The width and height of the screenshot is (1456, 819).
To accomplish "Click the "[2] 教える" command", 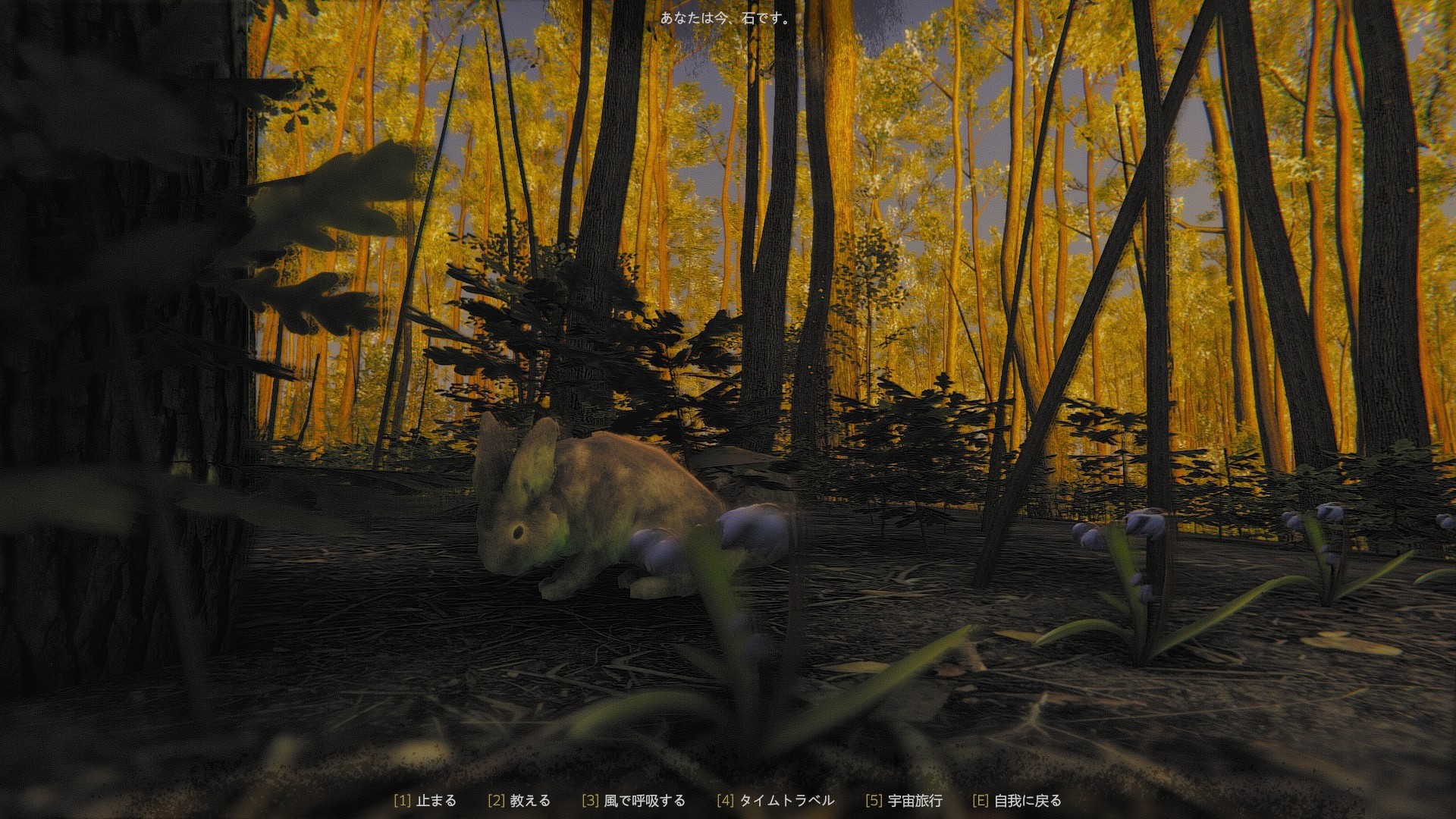I will pos(522,800).
